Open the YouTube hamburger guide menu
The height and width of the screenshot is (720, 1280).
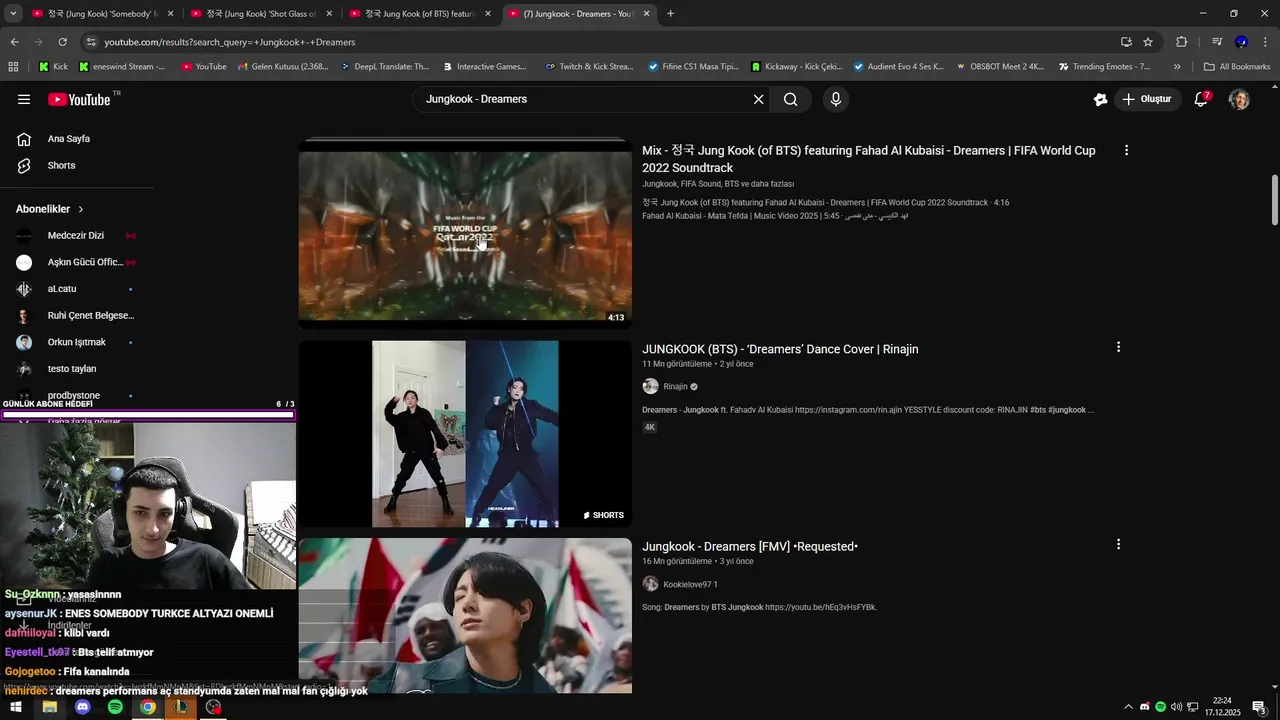(24, 99)
